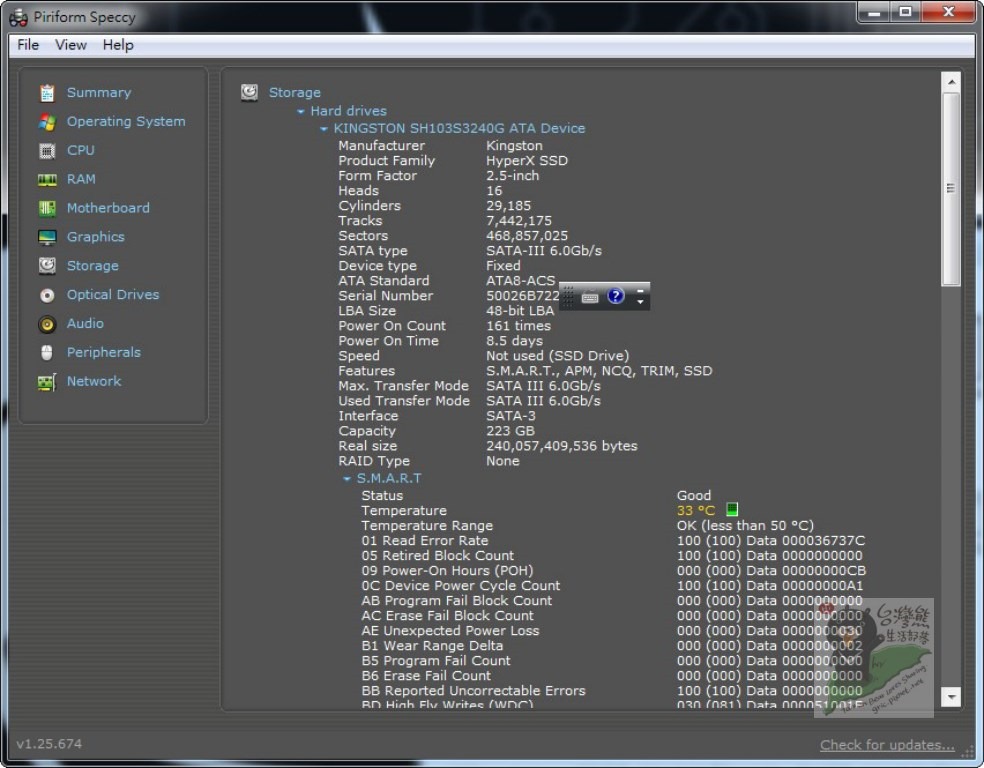
Task: Open the RAM memory stick icon
Action: [47, 180]
